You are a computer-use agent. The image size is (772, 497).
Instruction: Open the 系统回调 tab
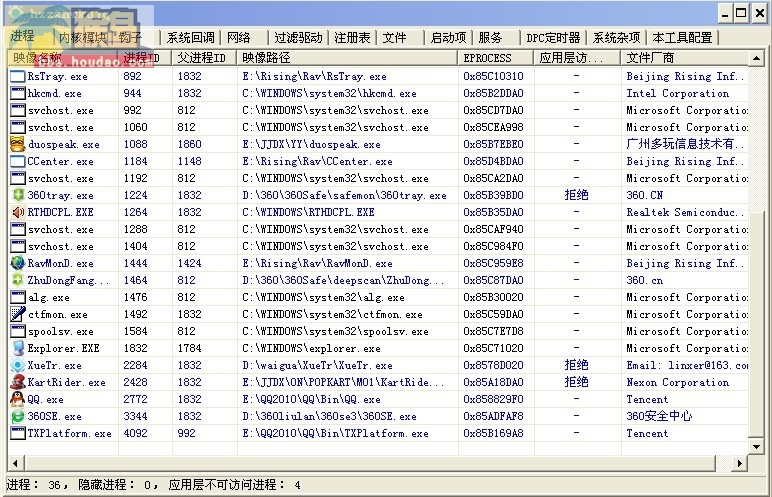pos(191,38)
